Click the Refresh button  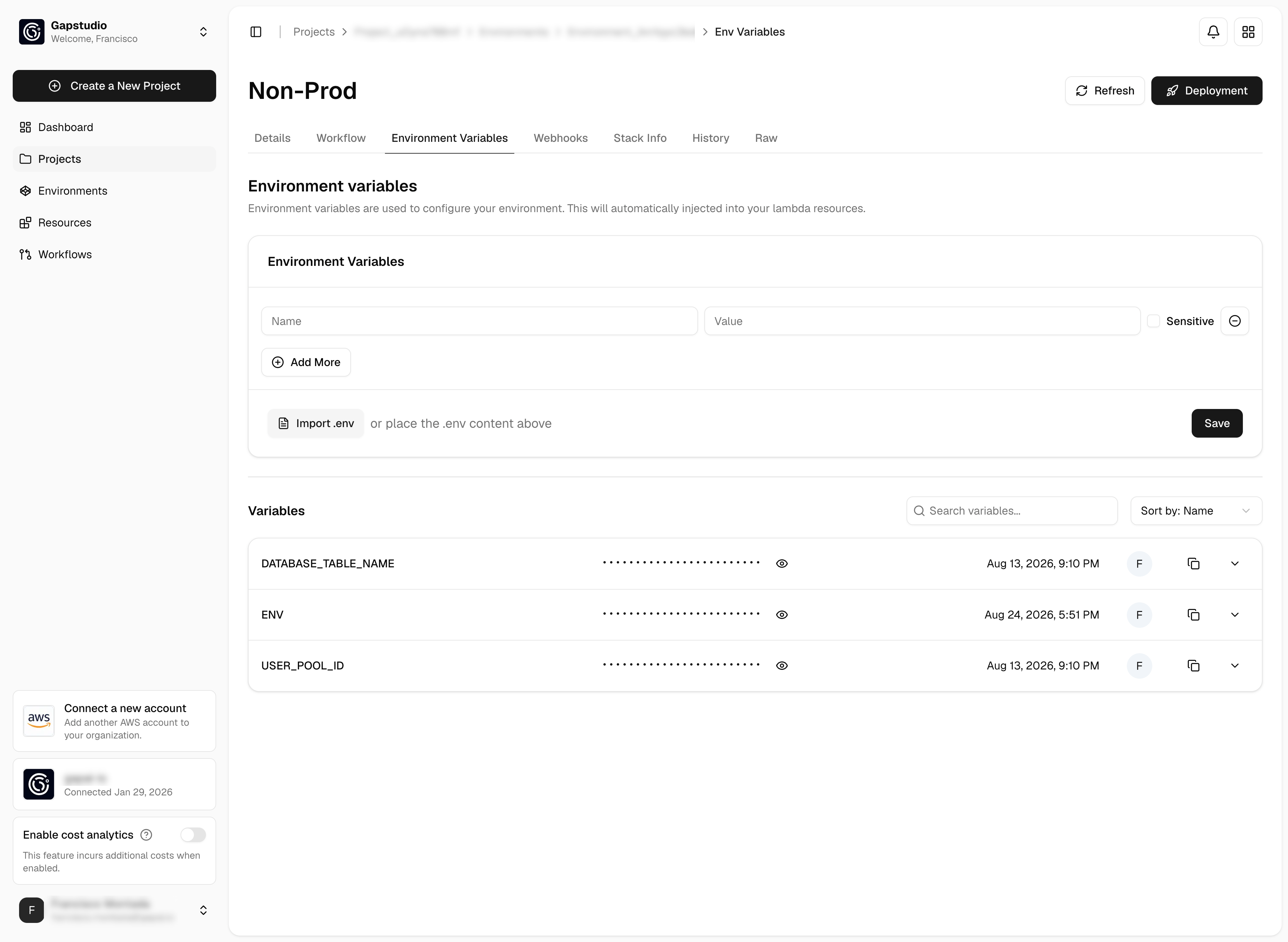coord(1105,91)
